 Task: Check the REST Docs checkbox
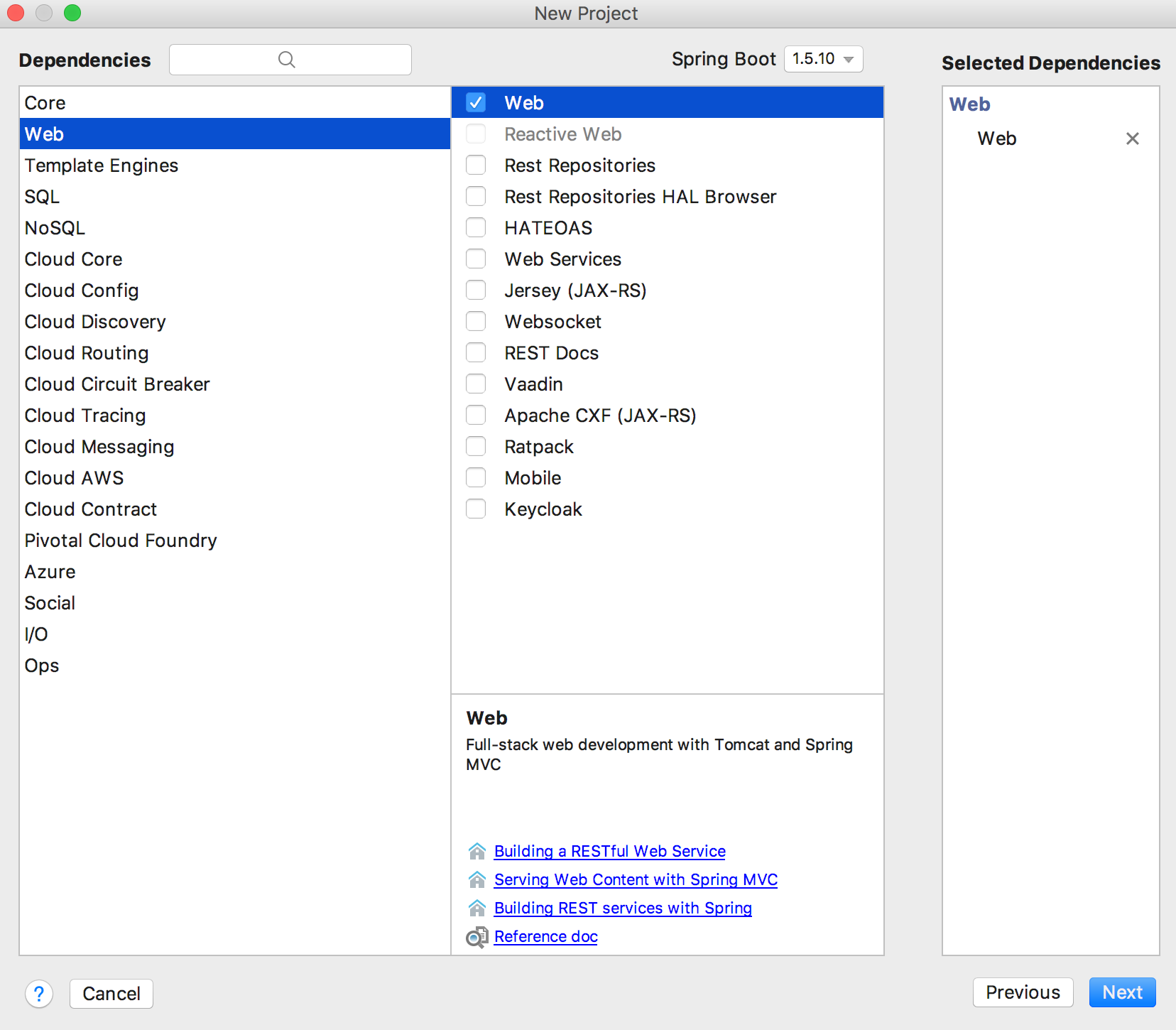click(476, 352)
